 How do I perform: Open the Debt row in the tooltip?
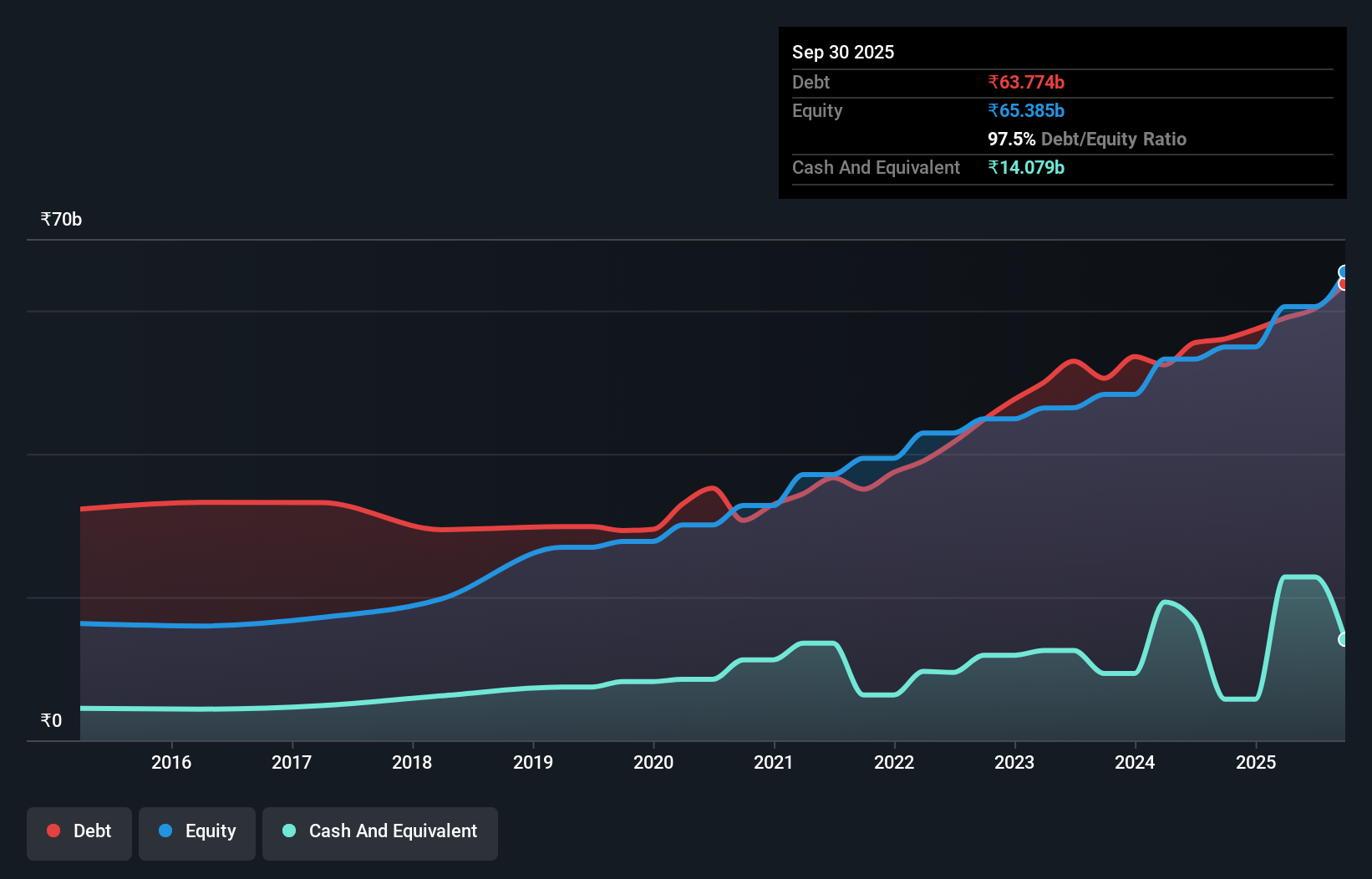[x=810, y=83]
